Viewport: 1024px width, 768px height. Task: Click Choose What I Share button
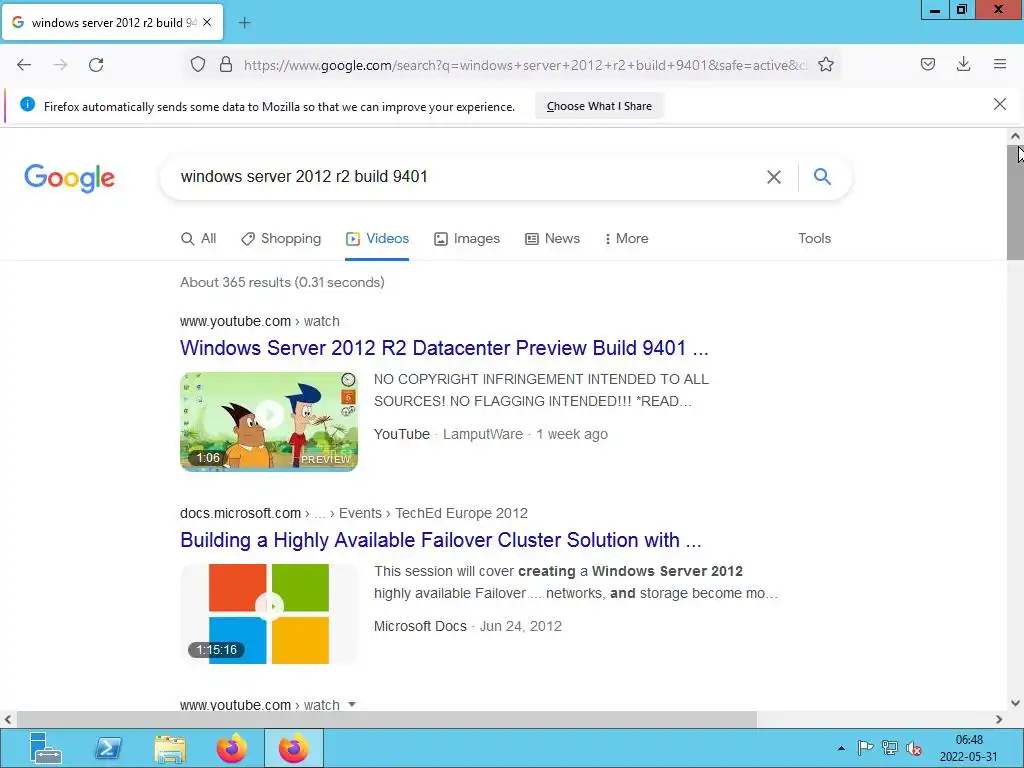(599, 106)
